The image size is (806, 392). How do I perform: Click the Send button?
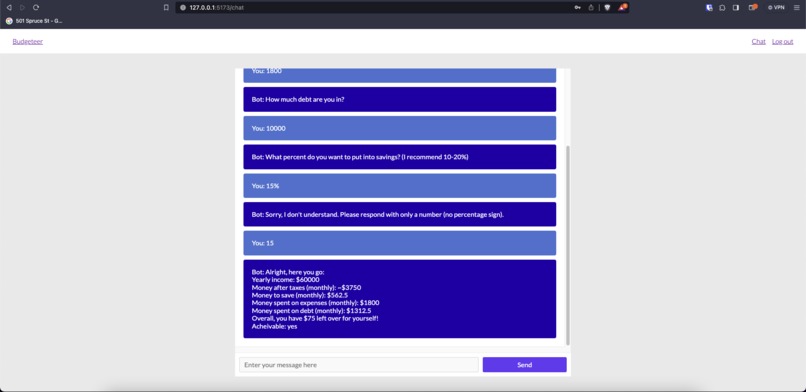[524, 365]
